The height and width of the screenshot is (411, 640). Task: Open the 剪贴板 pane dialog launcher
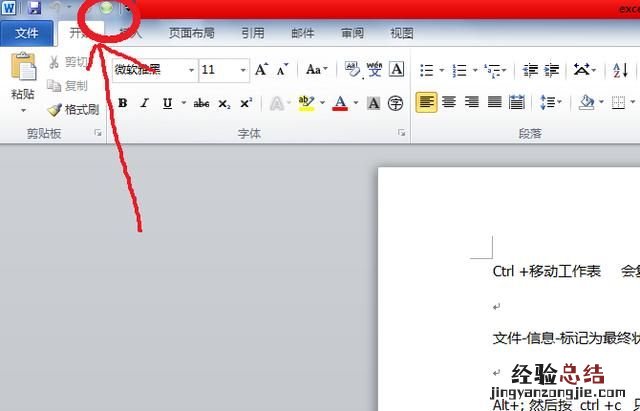tap(98, 133)
